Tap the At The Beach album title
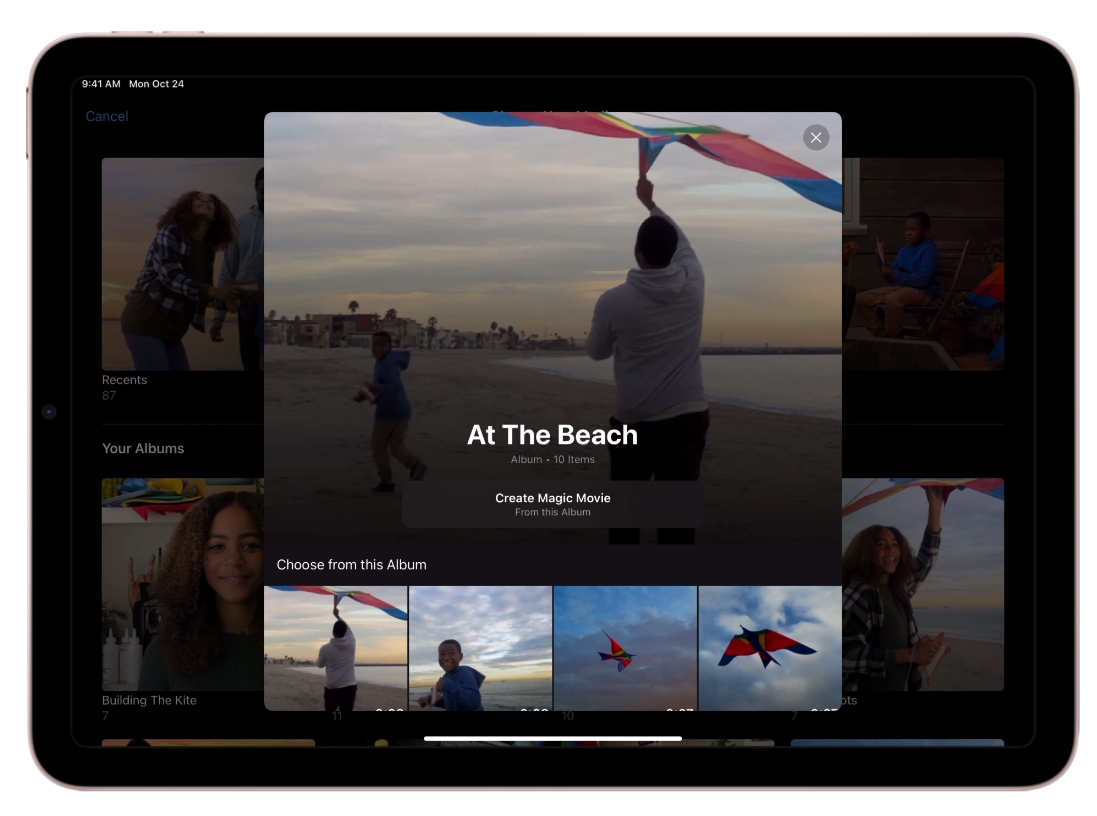 [553, 435]
